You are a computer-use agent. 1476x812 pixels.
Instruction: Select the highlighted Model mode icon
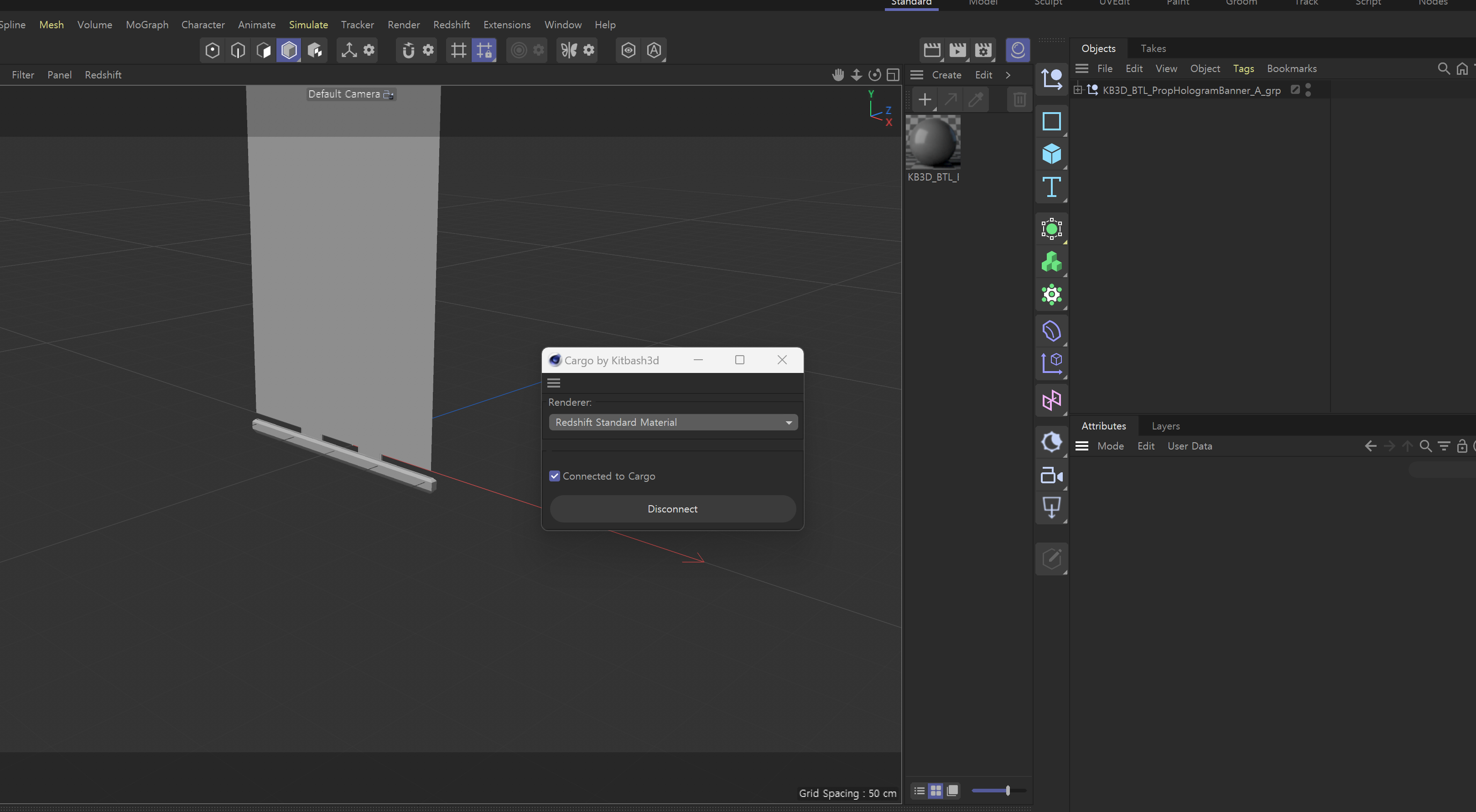[289, 51]
